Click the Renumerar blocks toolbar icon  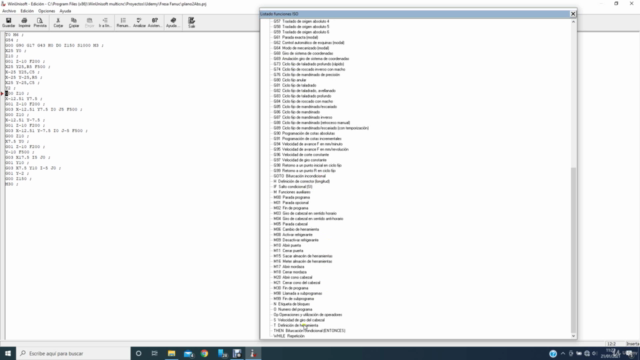[123, 22]
